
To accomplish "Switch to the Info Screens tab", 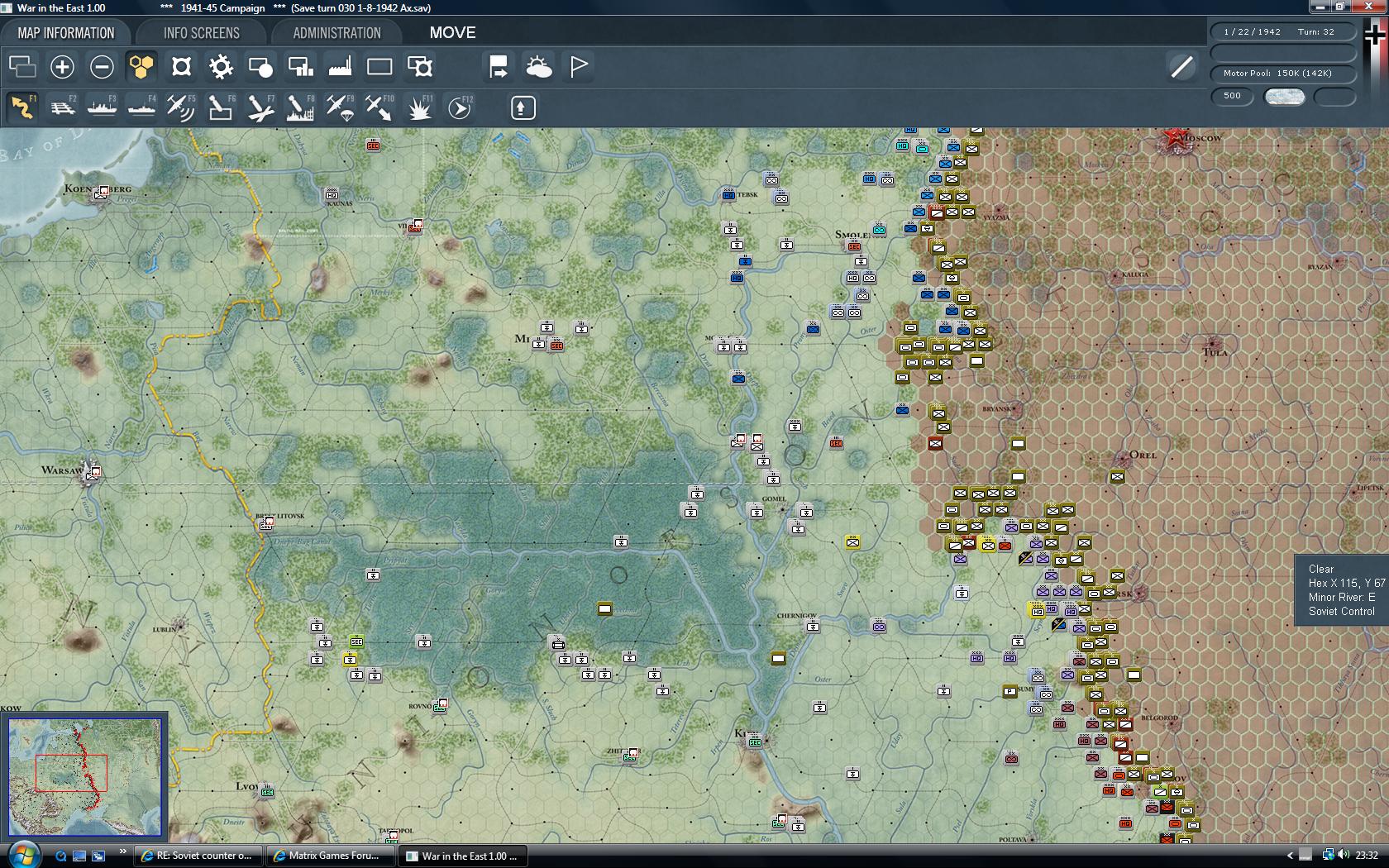I will pyautogui.click(x=202, y=33).
